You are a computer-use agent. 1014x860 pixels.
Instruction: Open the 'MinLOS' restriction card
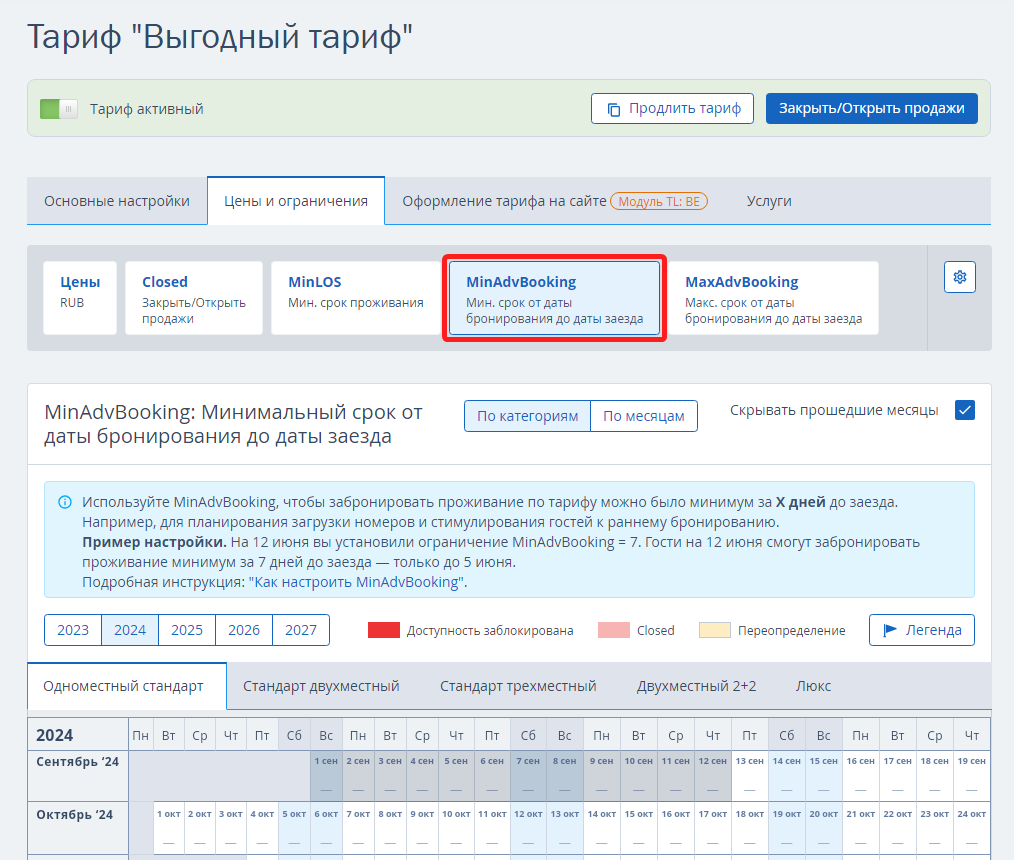click(x=356, y=297)
